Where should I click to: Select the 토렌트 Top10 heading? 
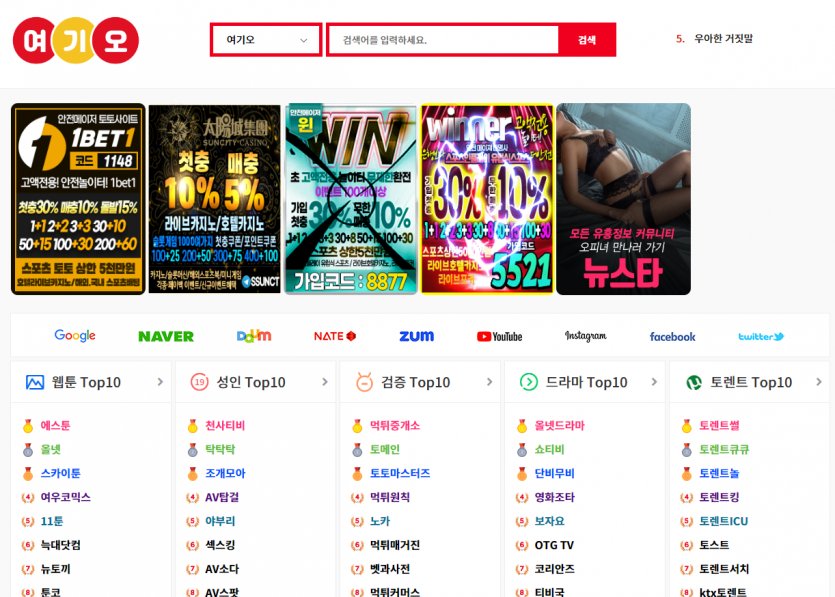[751, 382]
